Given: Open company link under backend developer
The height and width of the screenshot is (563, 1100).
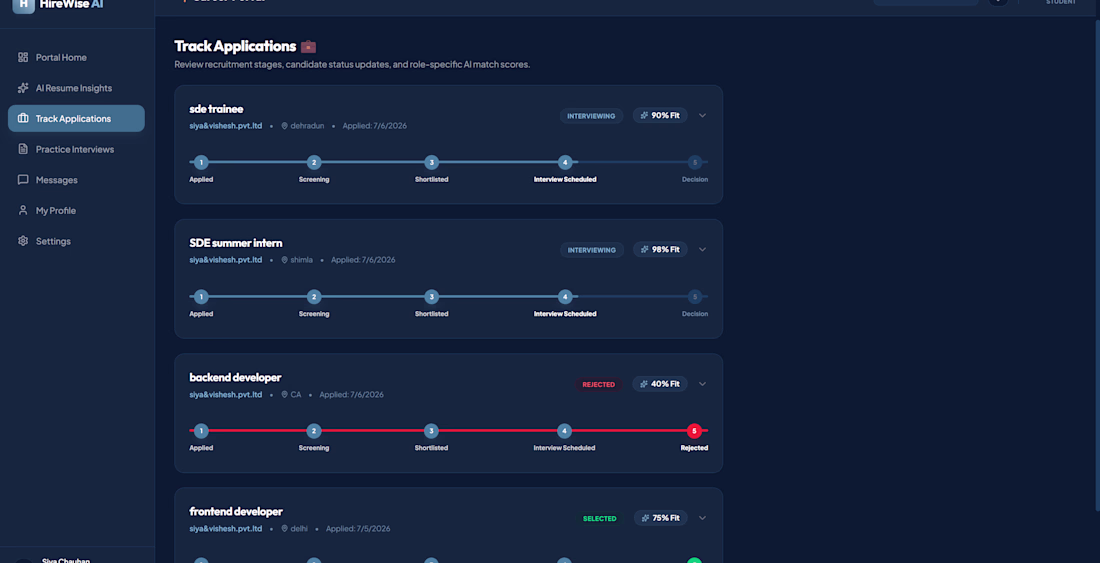Looking at the screenshot, I should [x=226, y=395].
